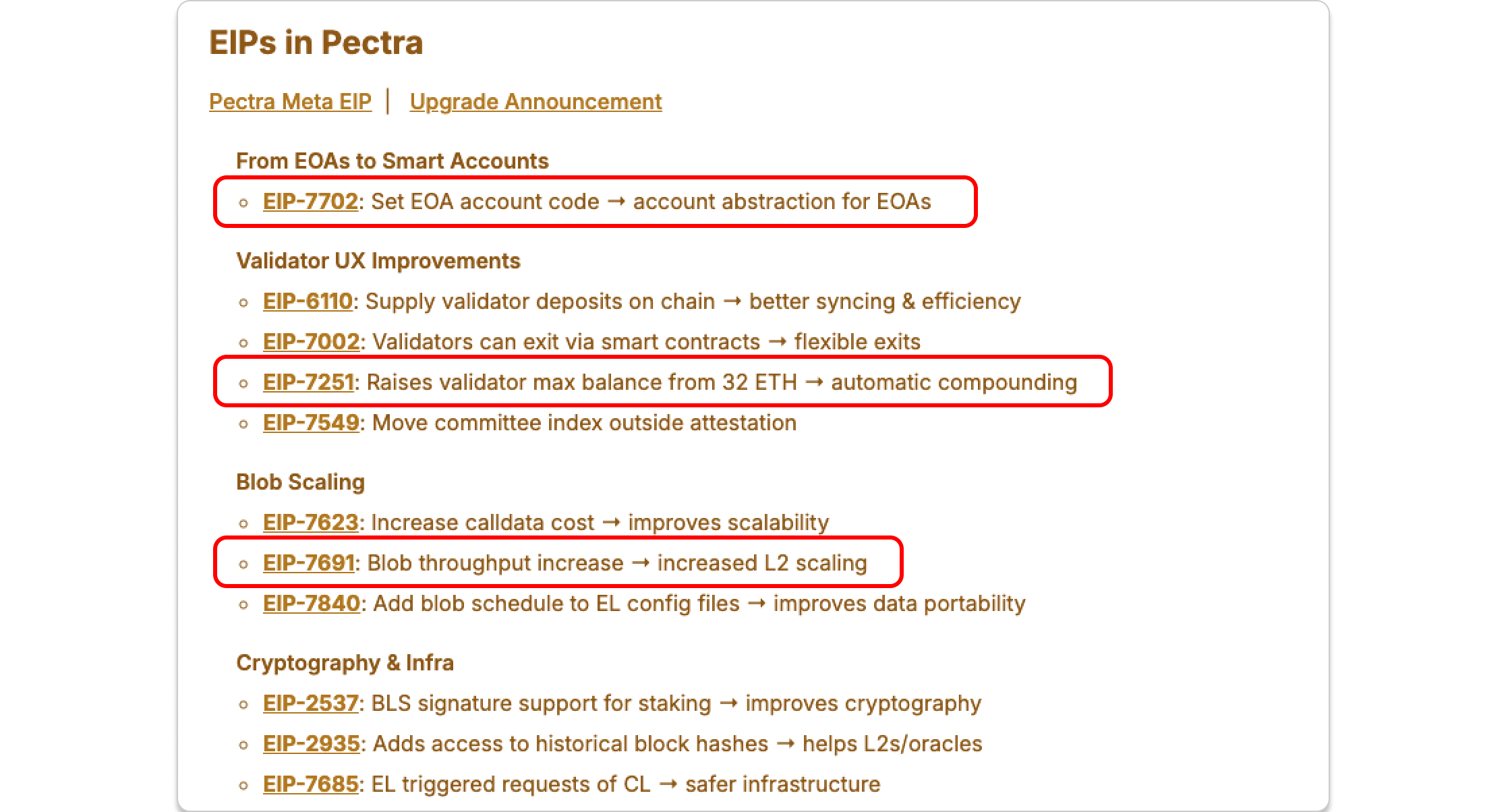Click the "EIPs in Pectra" heading
Viewport: 1508px width, 812px height.
[316, 42]
